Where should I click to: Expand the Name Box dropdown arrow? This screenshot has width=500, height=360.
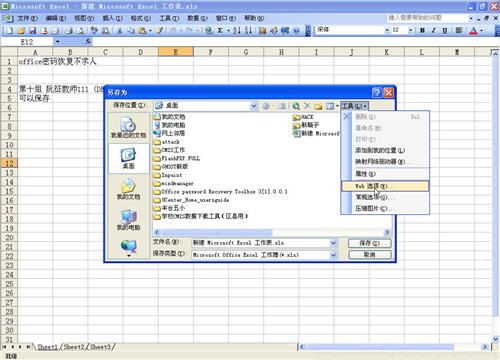pos(57,42)
